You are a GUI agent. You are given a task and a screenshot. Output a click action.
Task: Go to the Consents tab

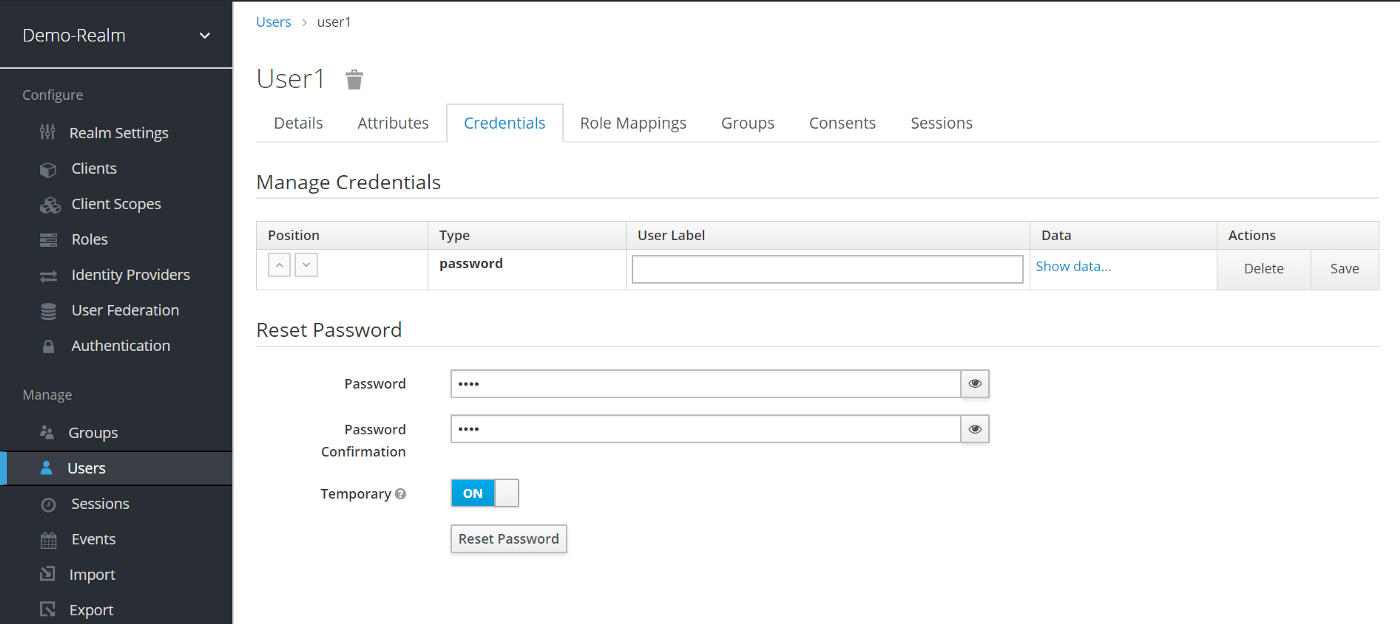pos(842,123)
